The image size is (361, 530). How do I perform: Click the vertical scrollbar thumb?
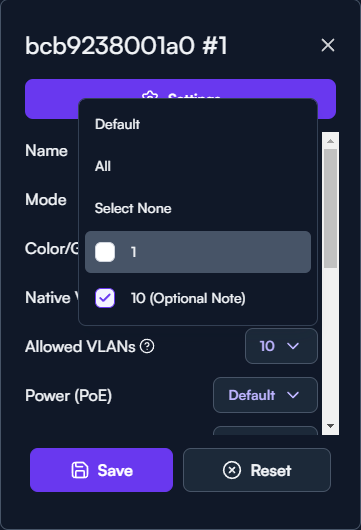tap(331, 209)
